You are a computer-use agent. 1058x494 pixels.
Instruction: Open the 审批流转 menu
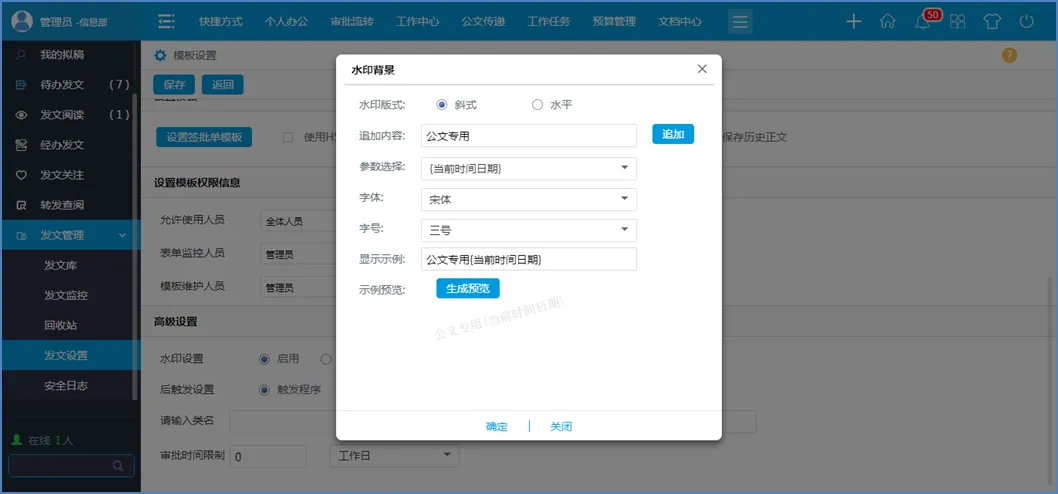coord(352,21)
